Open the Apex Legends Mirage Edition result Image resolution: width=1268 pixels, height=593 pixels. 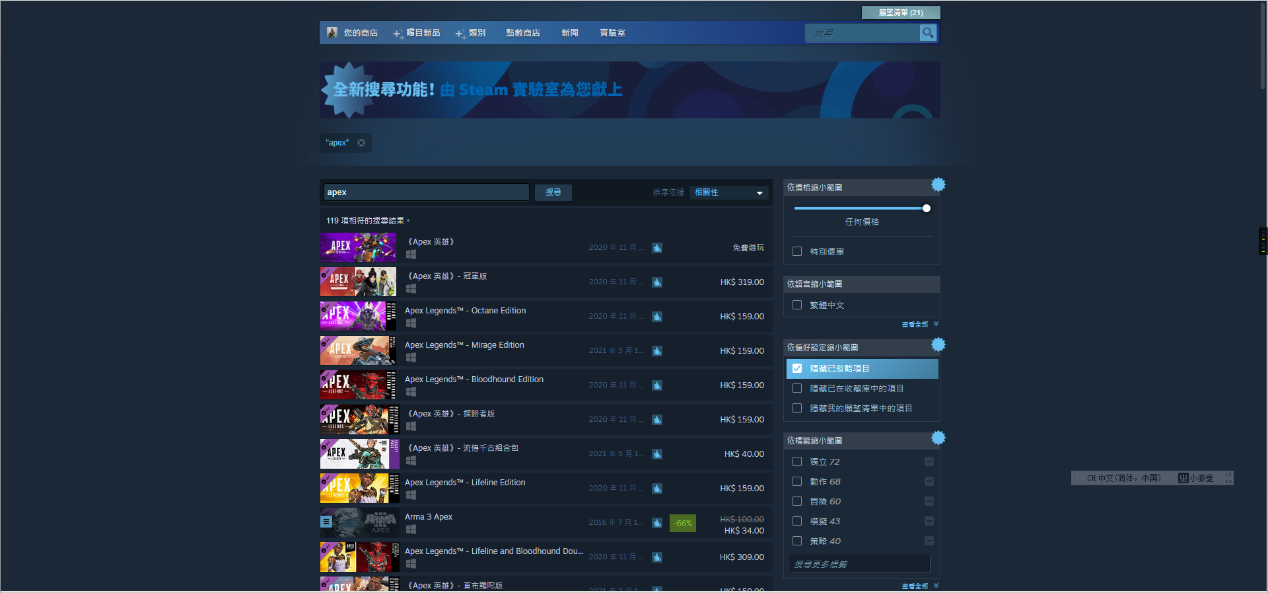coord(545,351)
